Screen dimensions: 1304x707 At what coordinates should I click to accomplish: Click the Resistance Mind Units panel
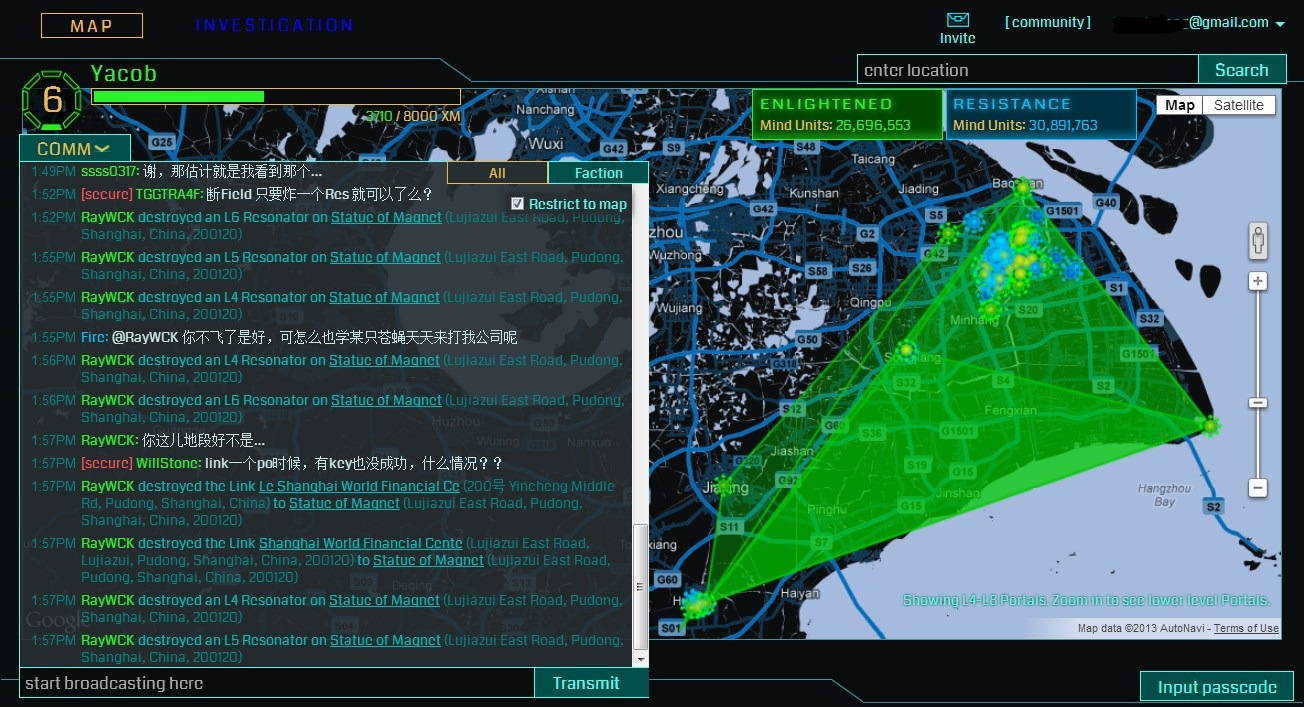(1041, 114)
